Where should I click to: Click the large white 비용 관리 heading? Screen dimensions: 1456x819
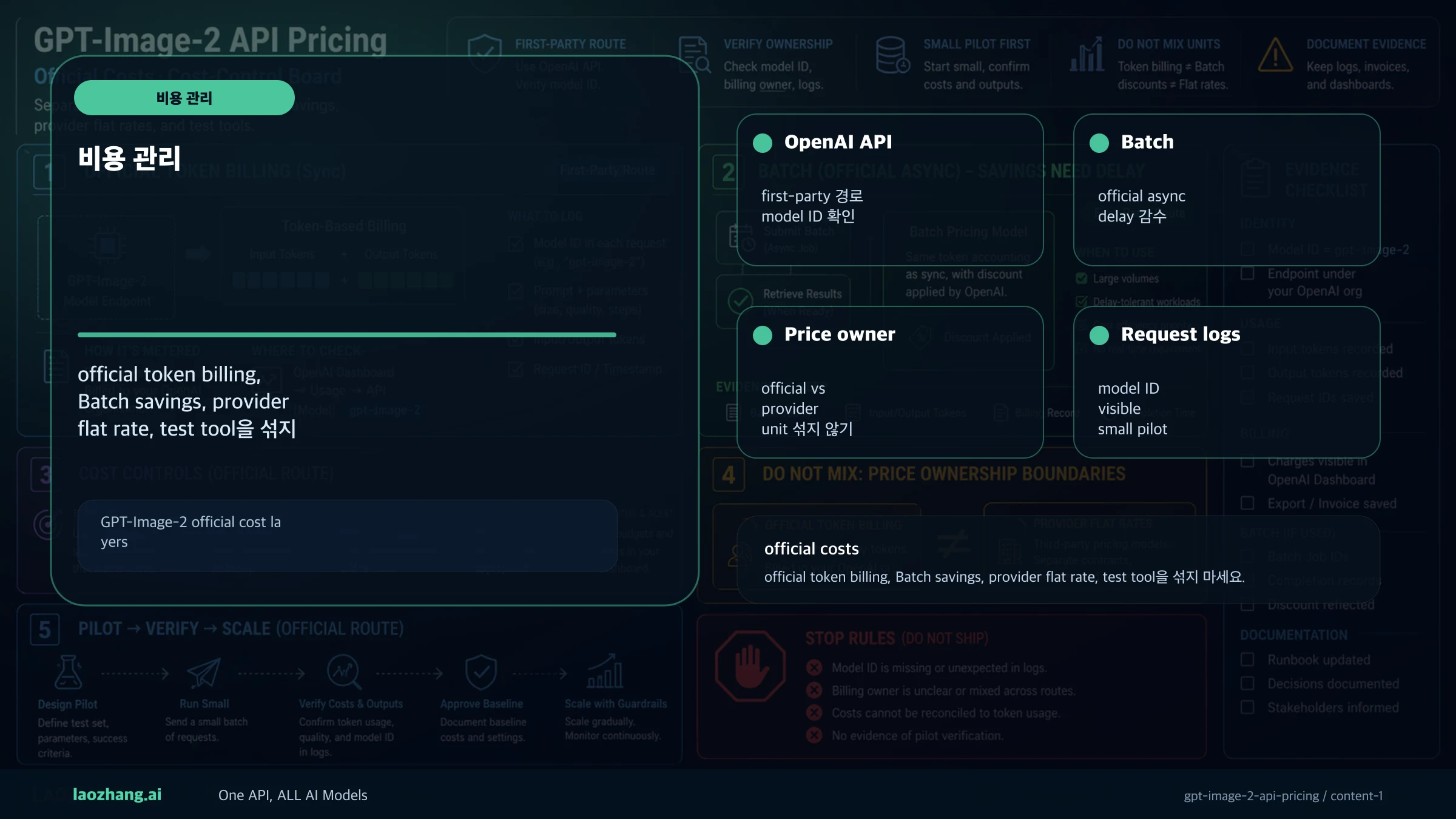[129, 158]
